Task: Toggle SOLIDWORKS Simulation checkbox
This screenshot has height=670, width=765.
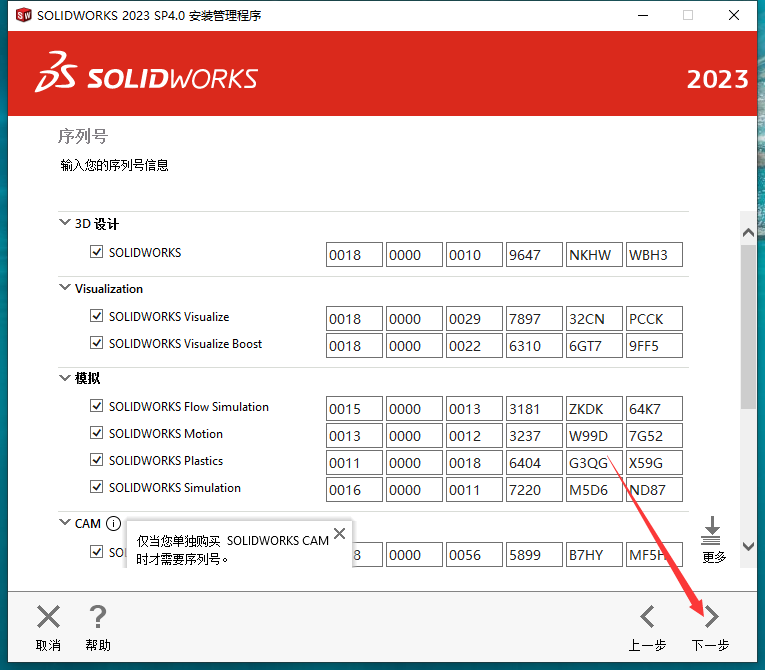Action: click(97, 487)
